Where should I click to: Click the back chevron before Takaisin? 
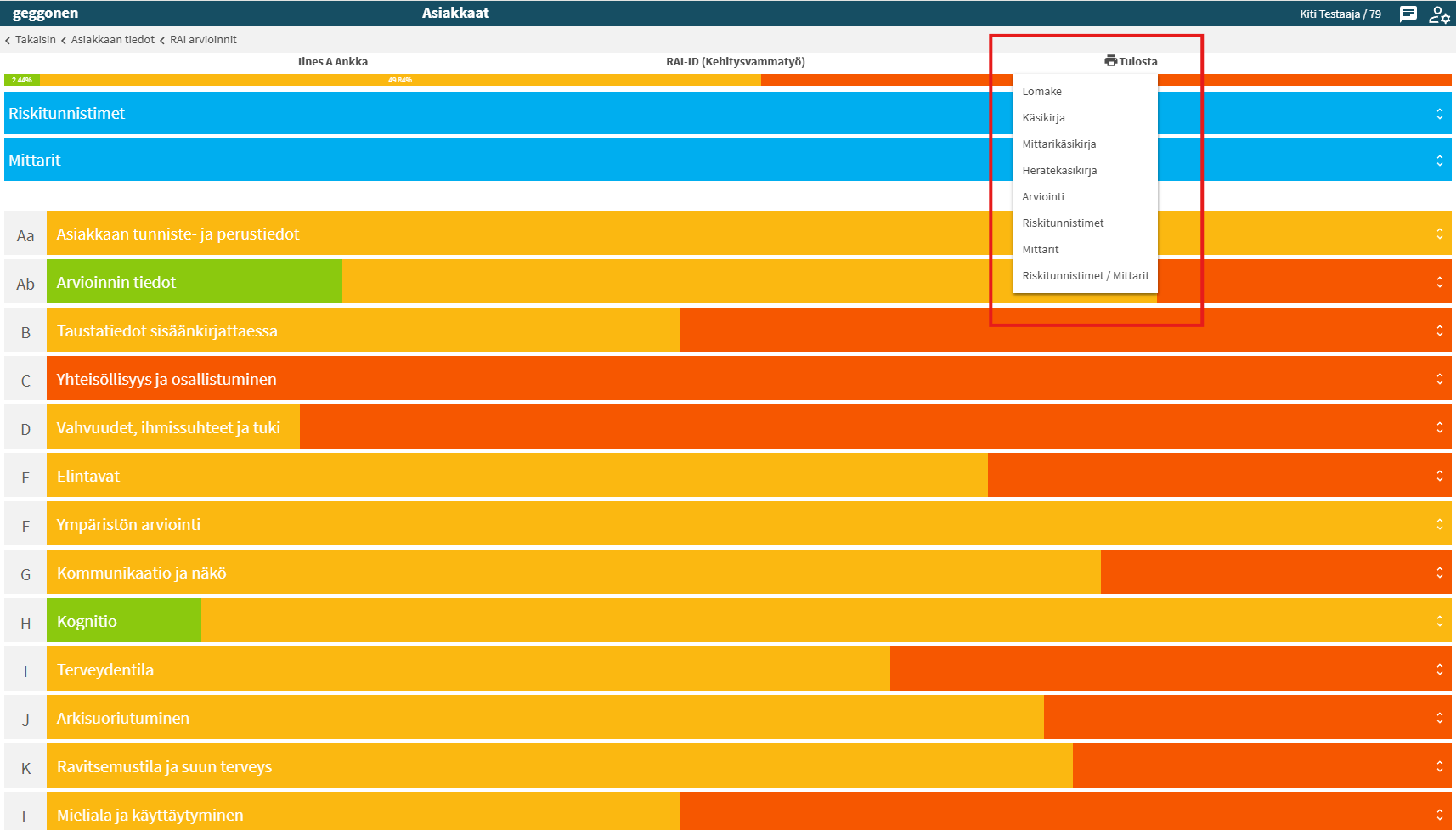coord(8,40)
